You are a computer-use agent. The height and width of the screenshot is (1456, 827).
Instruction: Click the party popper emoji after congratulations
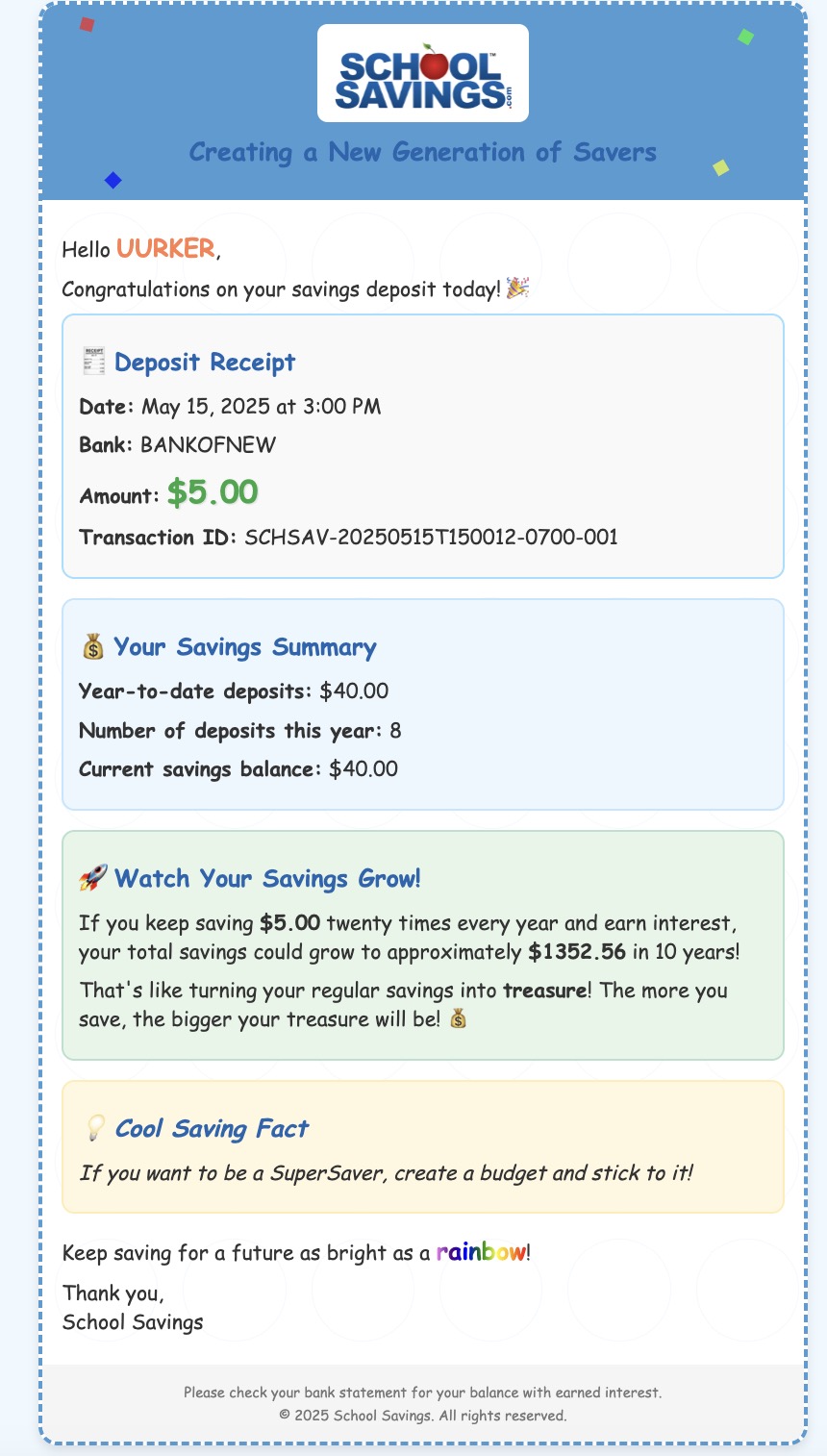point(517,289)
